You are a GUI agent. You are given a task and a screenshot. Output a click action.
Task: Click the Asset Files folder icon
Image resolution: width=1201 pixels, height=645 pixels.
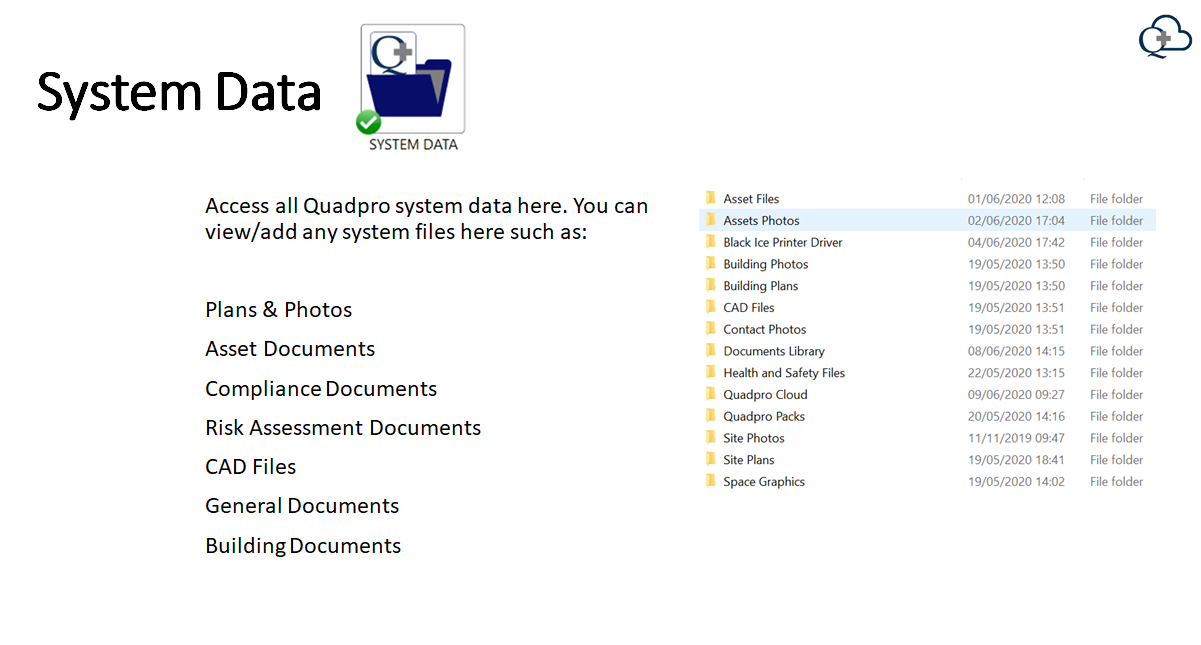point(711,198)
